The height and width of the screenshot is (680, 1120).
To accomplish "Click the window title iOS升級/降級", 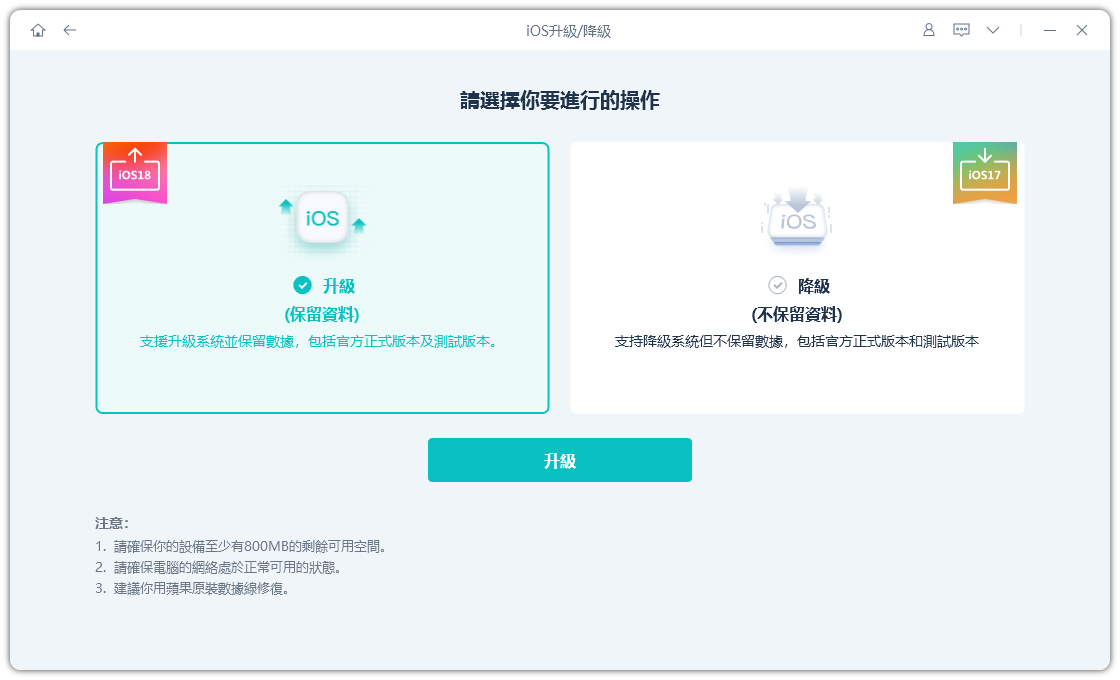I will [569, 31].
